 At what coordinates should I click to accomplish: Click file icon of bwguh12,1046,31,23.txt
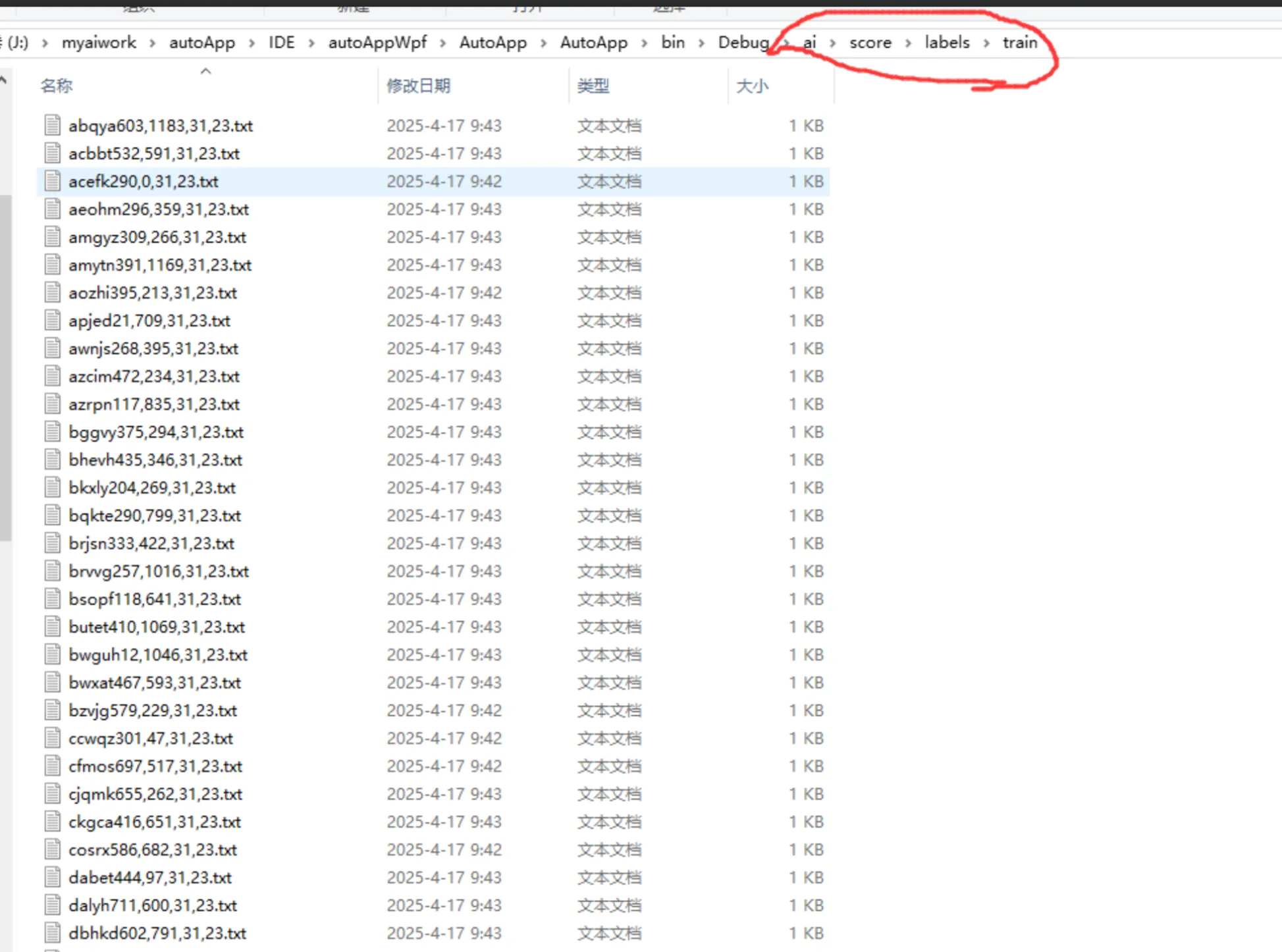53,654
